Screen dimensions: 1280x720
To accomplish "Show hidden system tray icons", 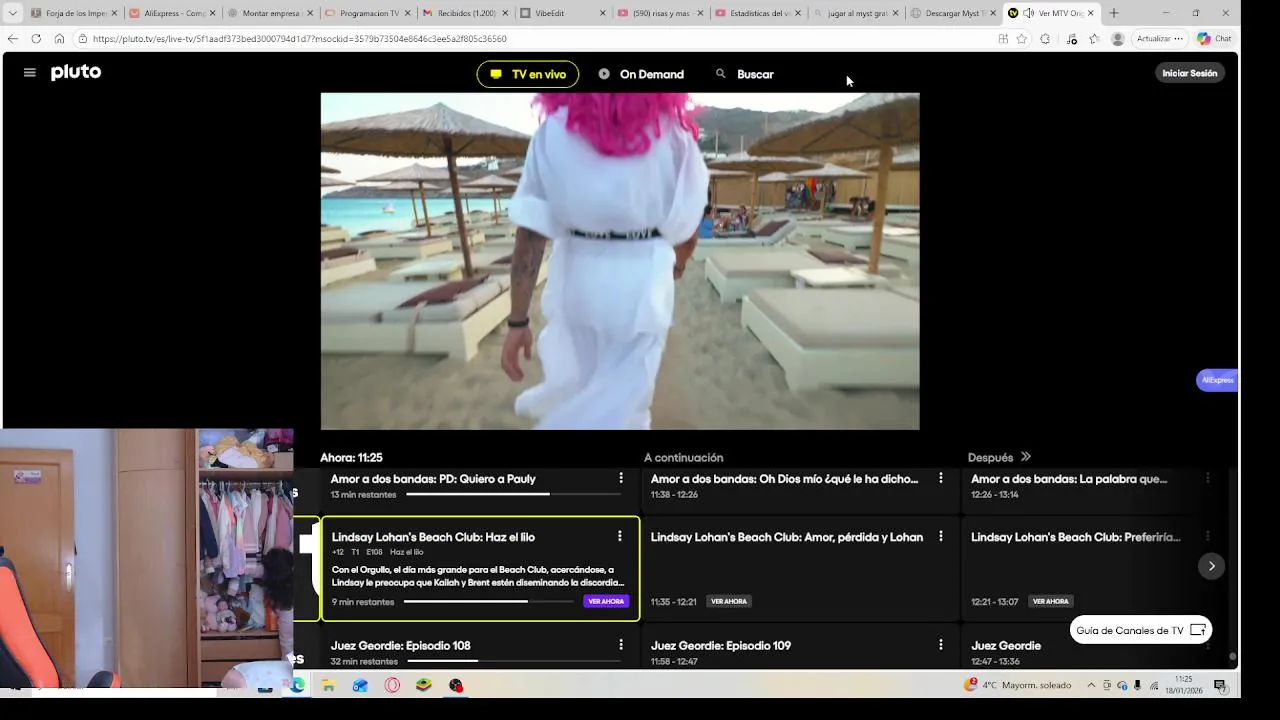I will 1091,685.
